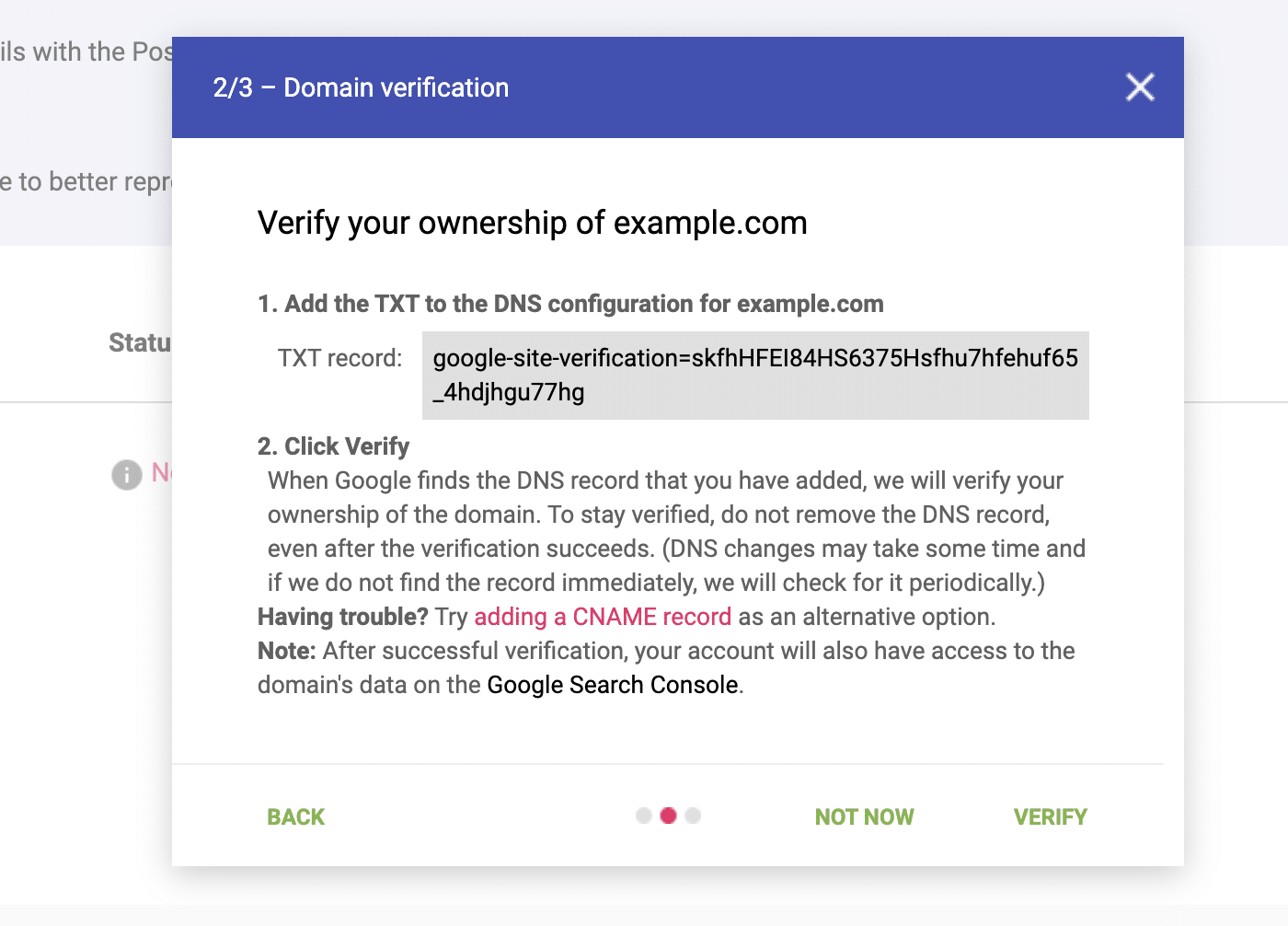Viewport: 1288px width, 926px height.
Task: Click the Status column header behind the dialog
Action: (x=140, y=341)
